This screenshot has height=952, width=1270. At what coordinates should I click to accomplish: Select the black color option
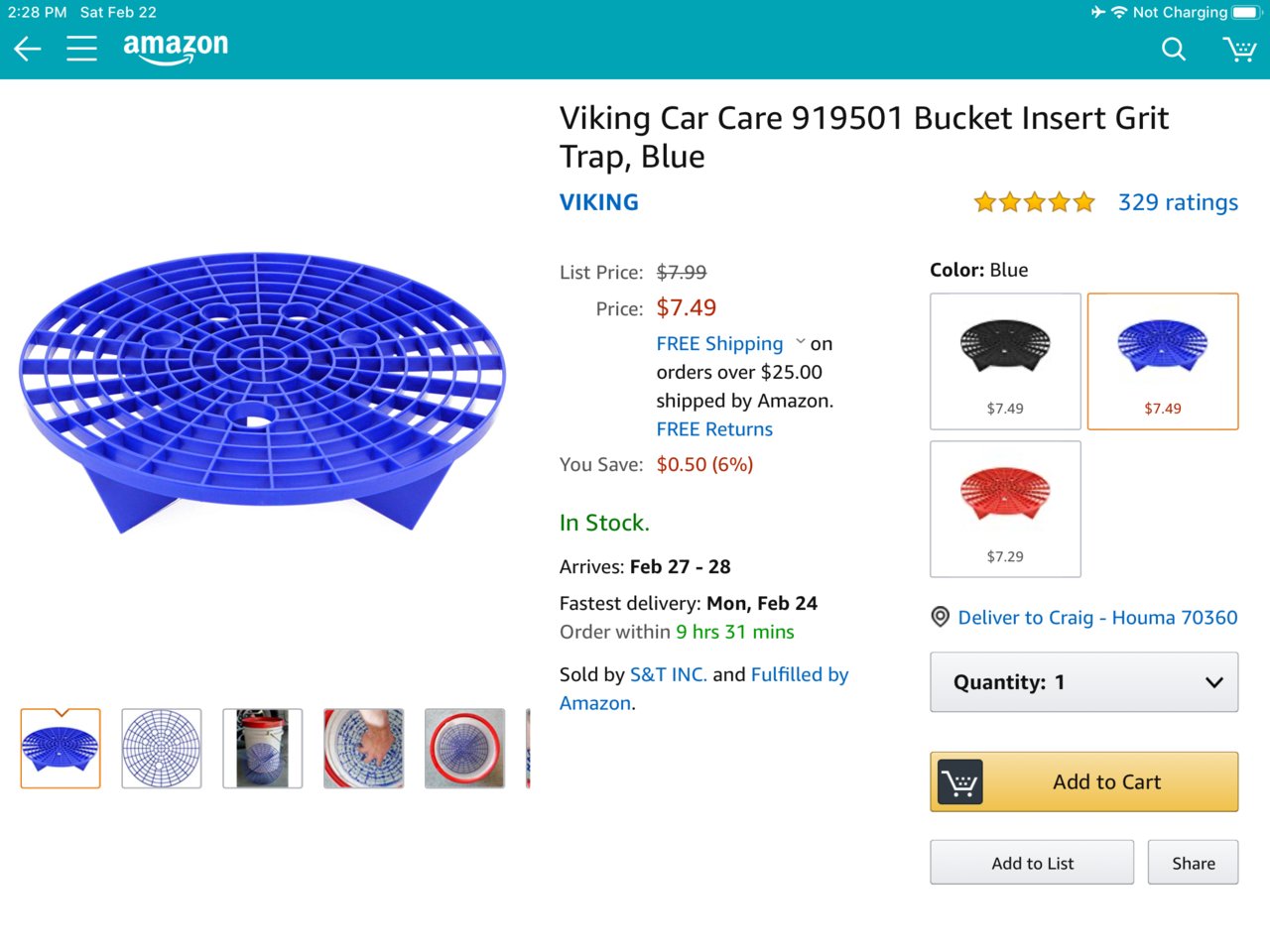[x=1005, y=361]
